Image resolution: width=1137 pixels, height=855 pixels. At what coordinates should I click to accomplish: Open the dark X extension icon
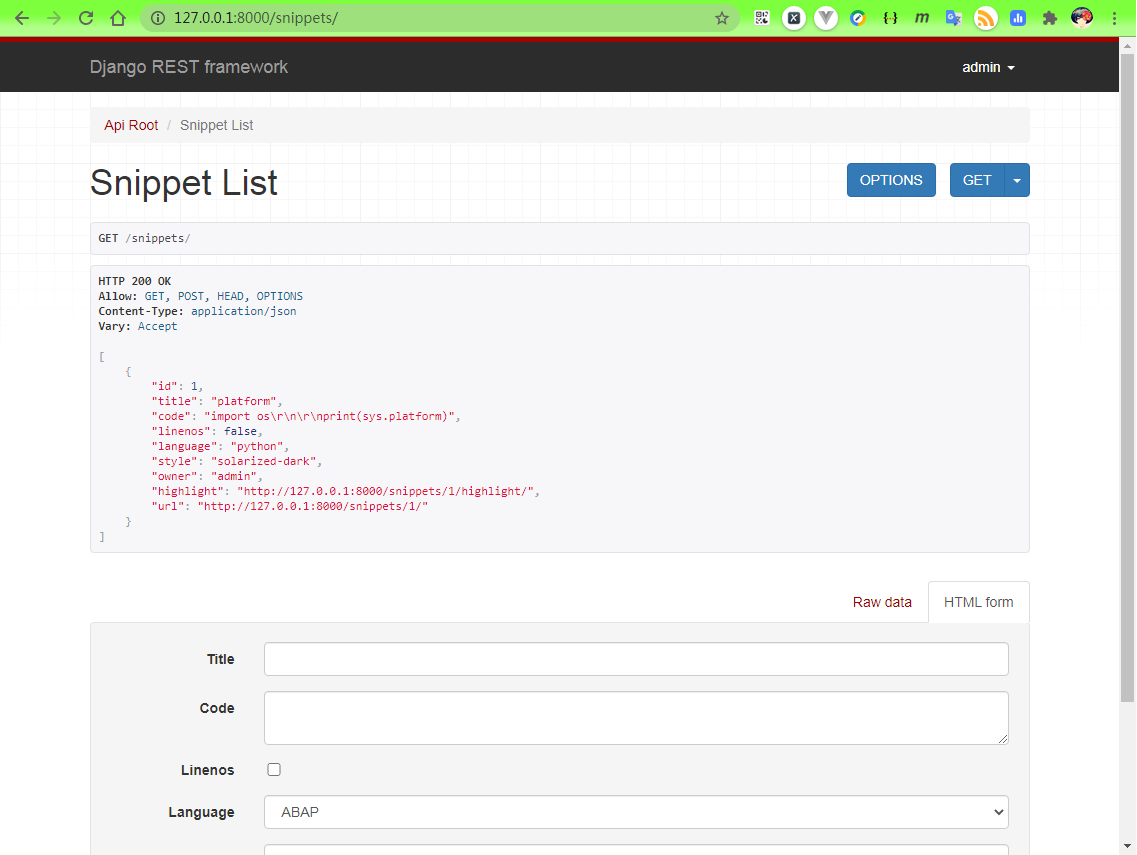pyautogui.click(x=794, y=18)
